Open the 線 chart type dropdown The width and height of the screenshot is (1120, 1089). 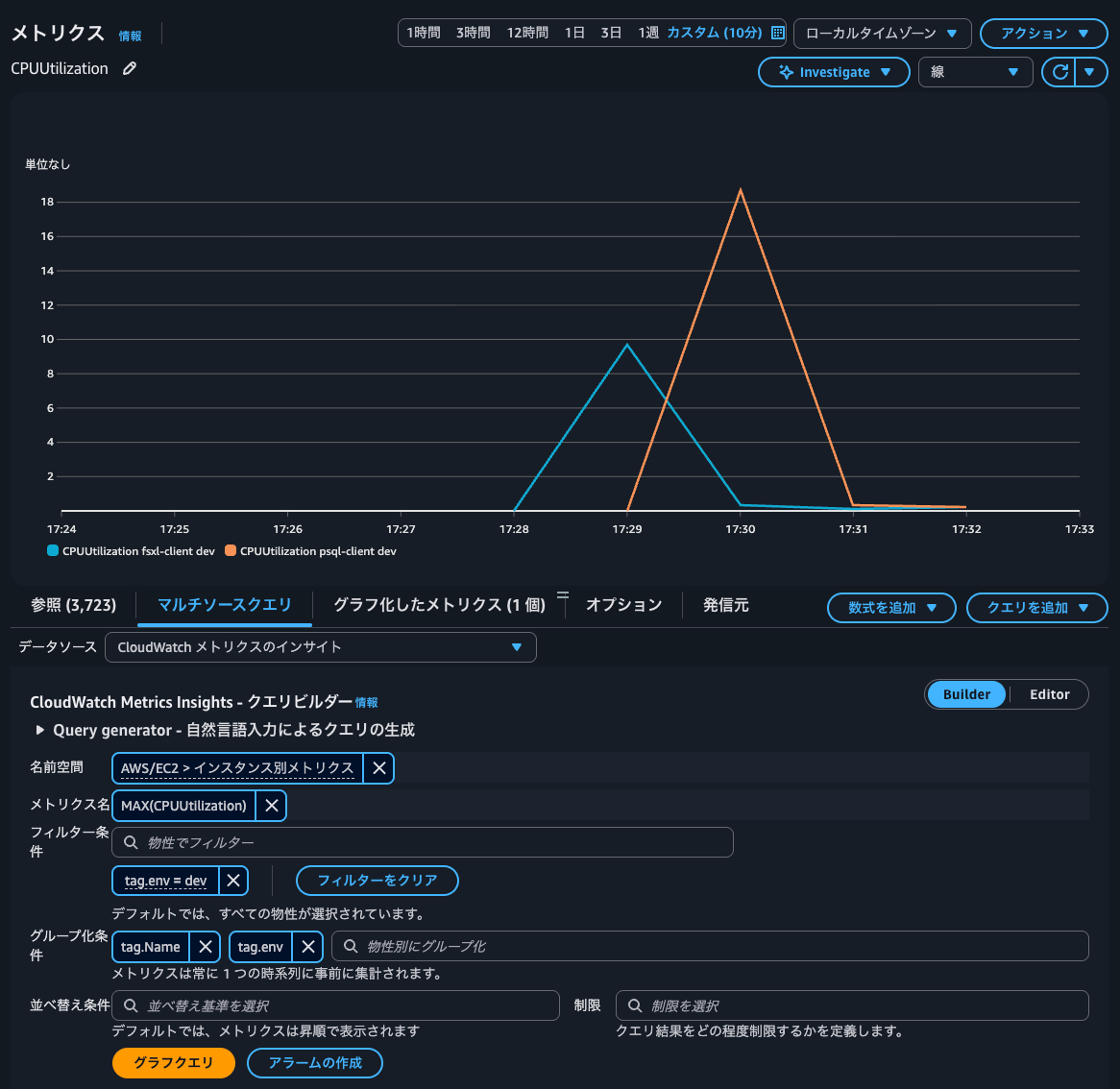[975, 72]
